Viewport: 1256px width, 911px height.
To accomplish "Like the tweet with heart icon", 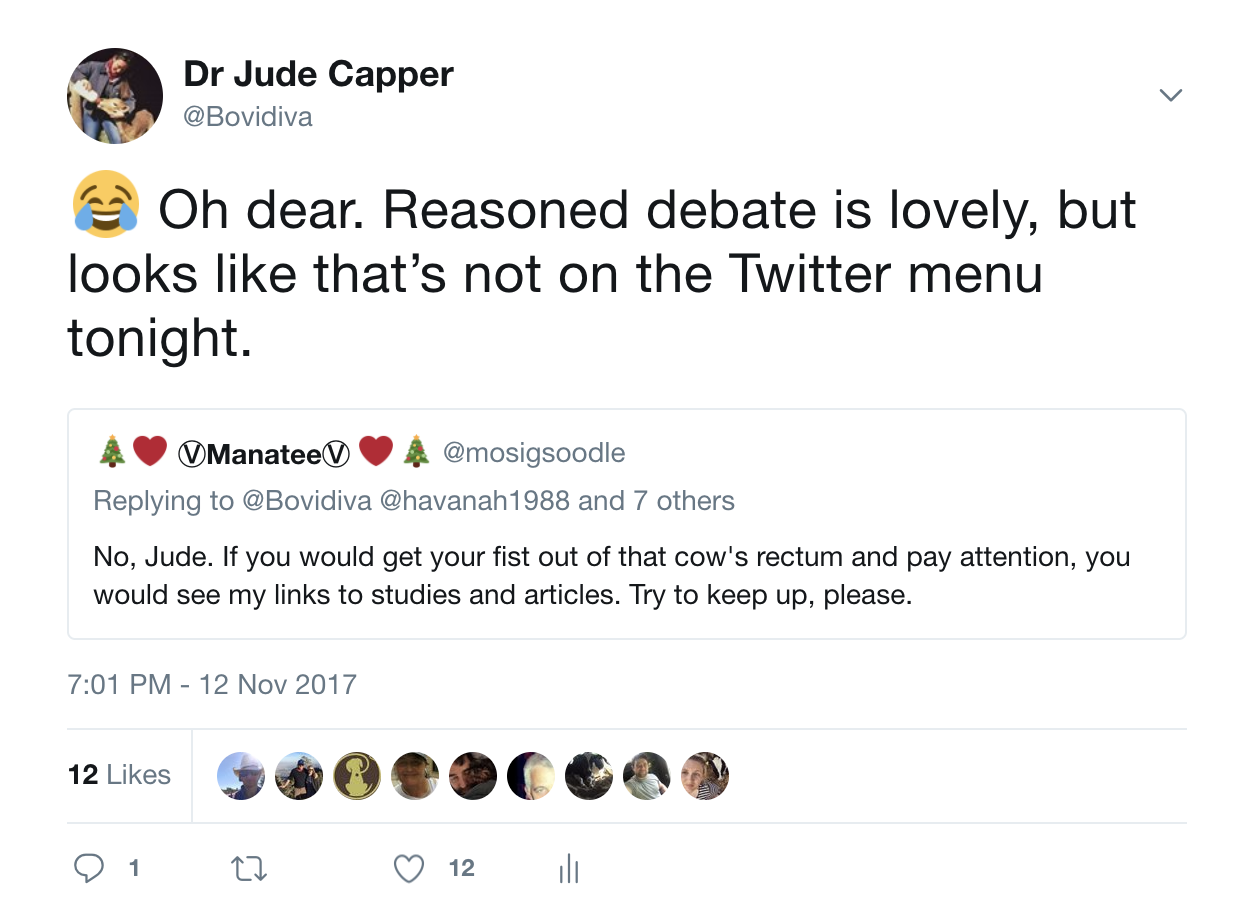I will [408, 868].
